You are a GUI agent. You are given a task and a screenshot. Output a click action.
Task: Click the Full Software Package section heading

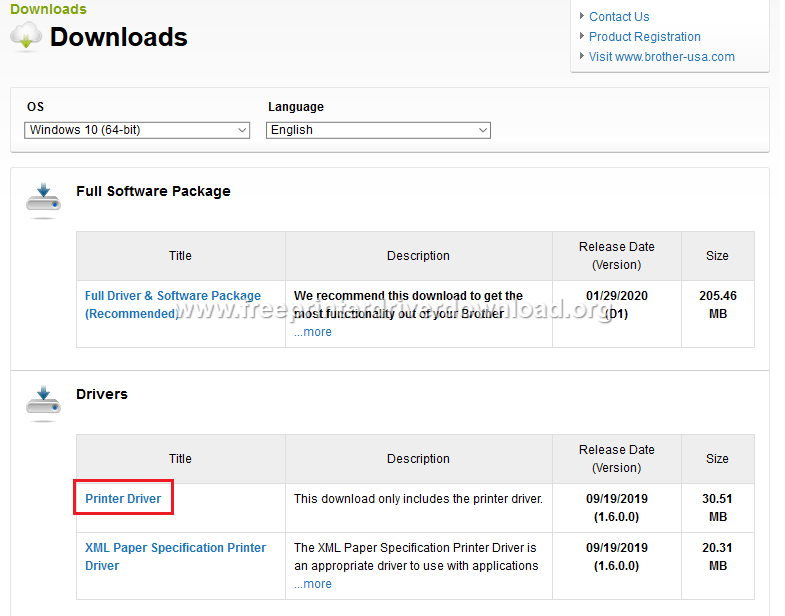[153, 191]
